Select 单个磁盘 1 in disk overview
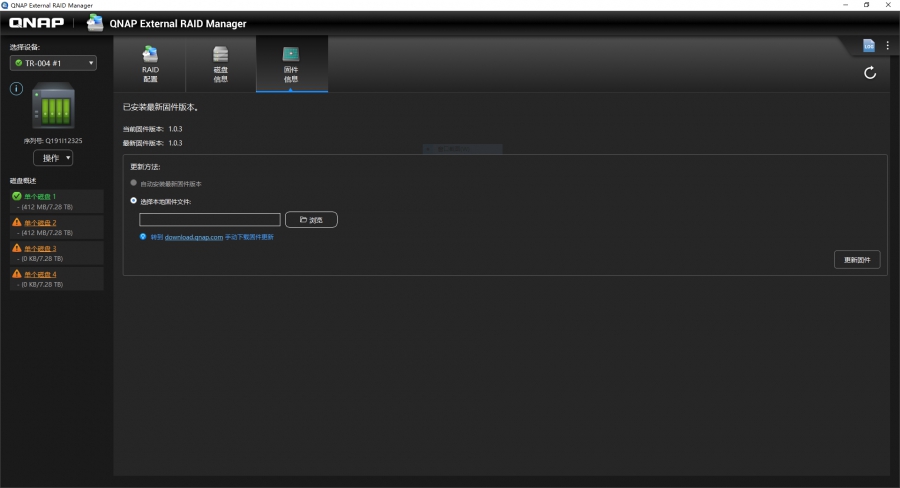Image resolution: width=900 pixels, height=488 pixels. tap(40, 196)
